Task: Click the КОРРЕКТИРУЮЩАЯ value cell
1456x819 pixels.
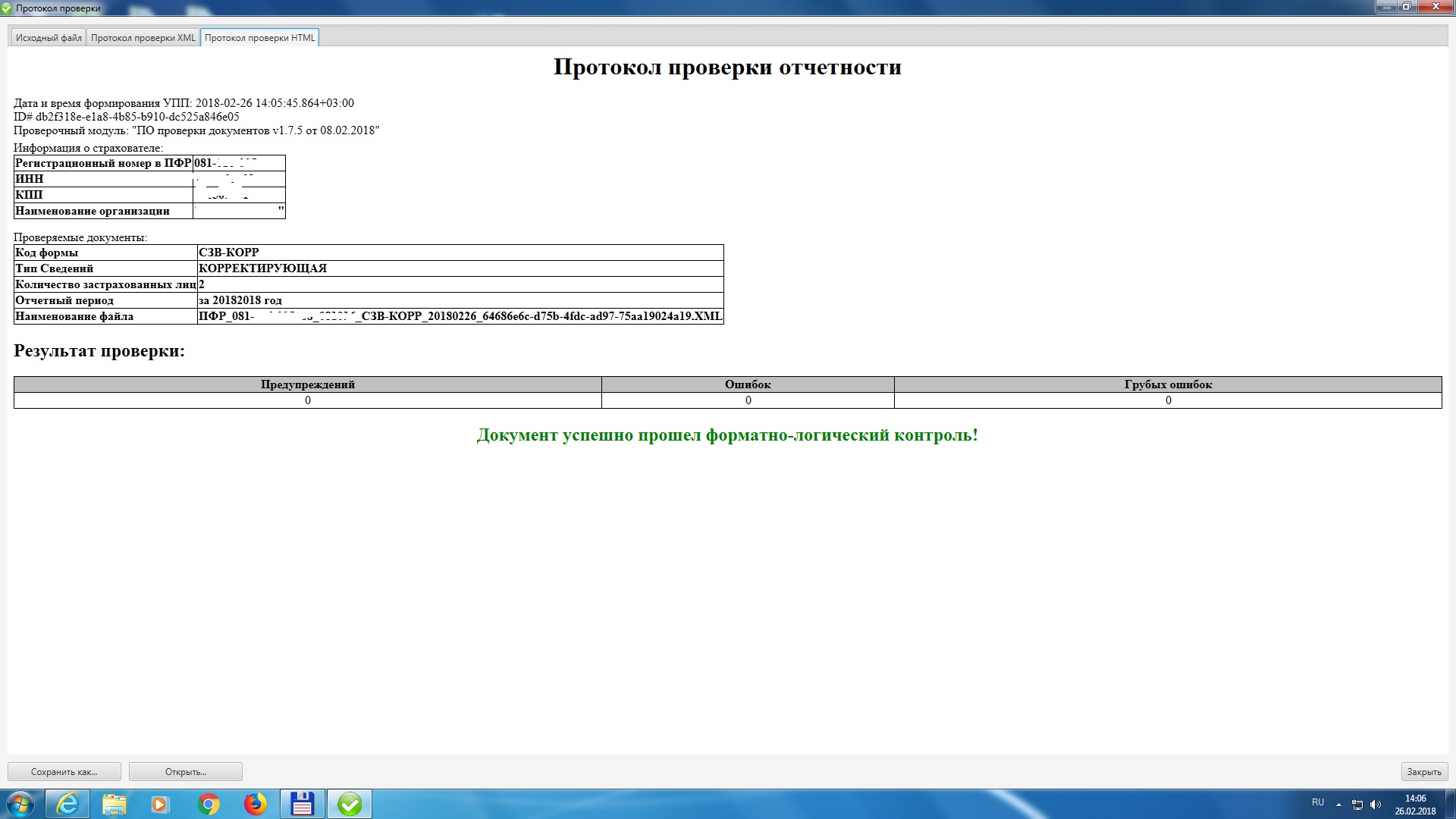Action: point(460,268)
